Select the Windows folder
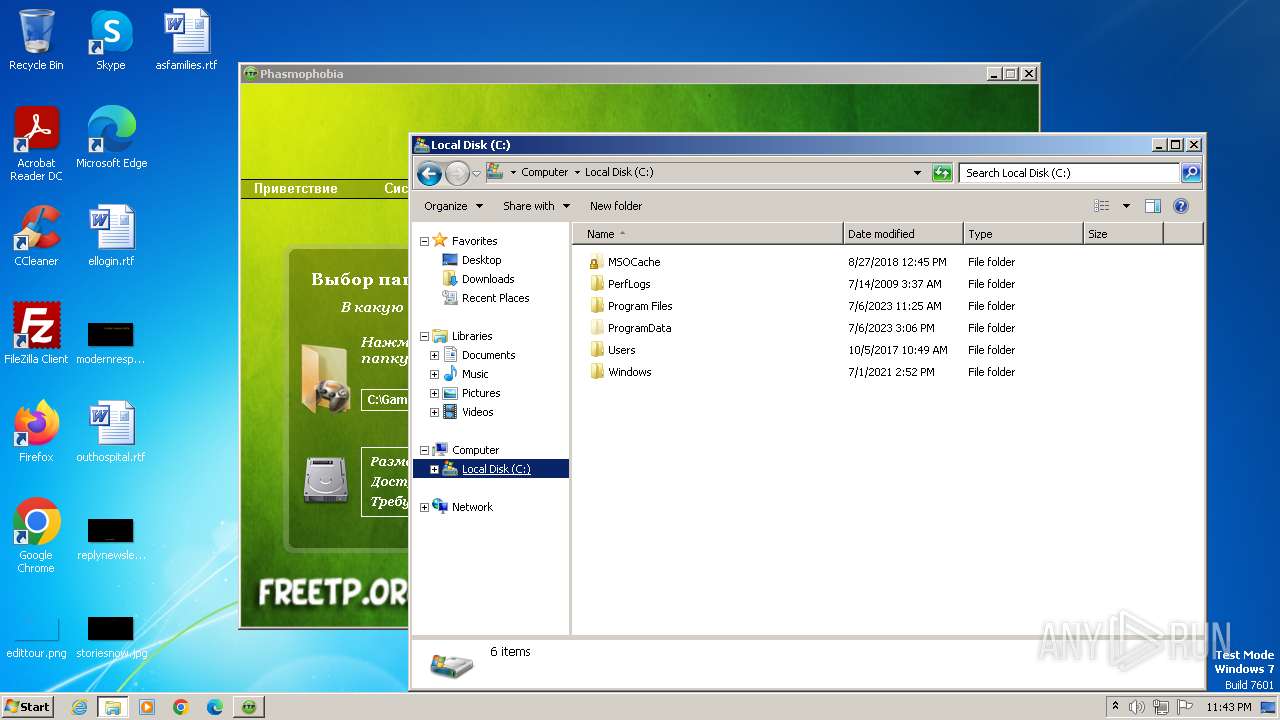Image resolution: width=1280 pixels, height=720 pixels. click(x=629, y=372)
